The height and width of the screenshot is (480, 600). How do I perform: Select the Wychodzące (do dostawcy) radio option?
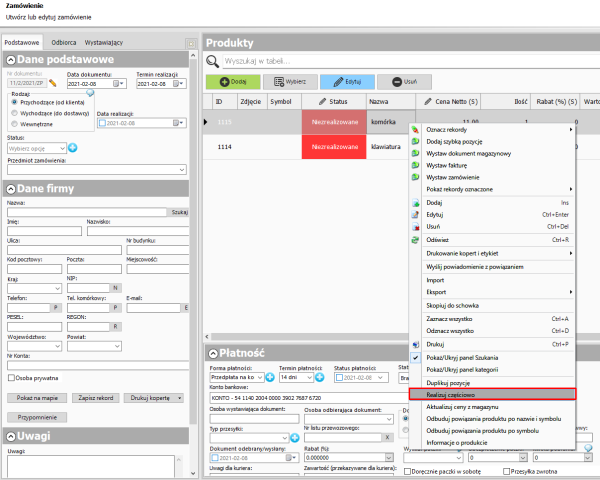(x=15, y=113)
